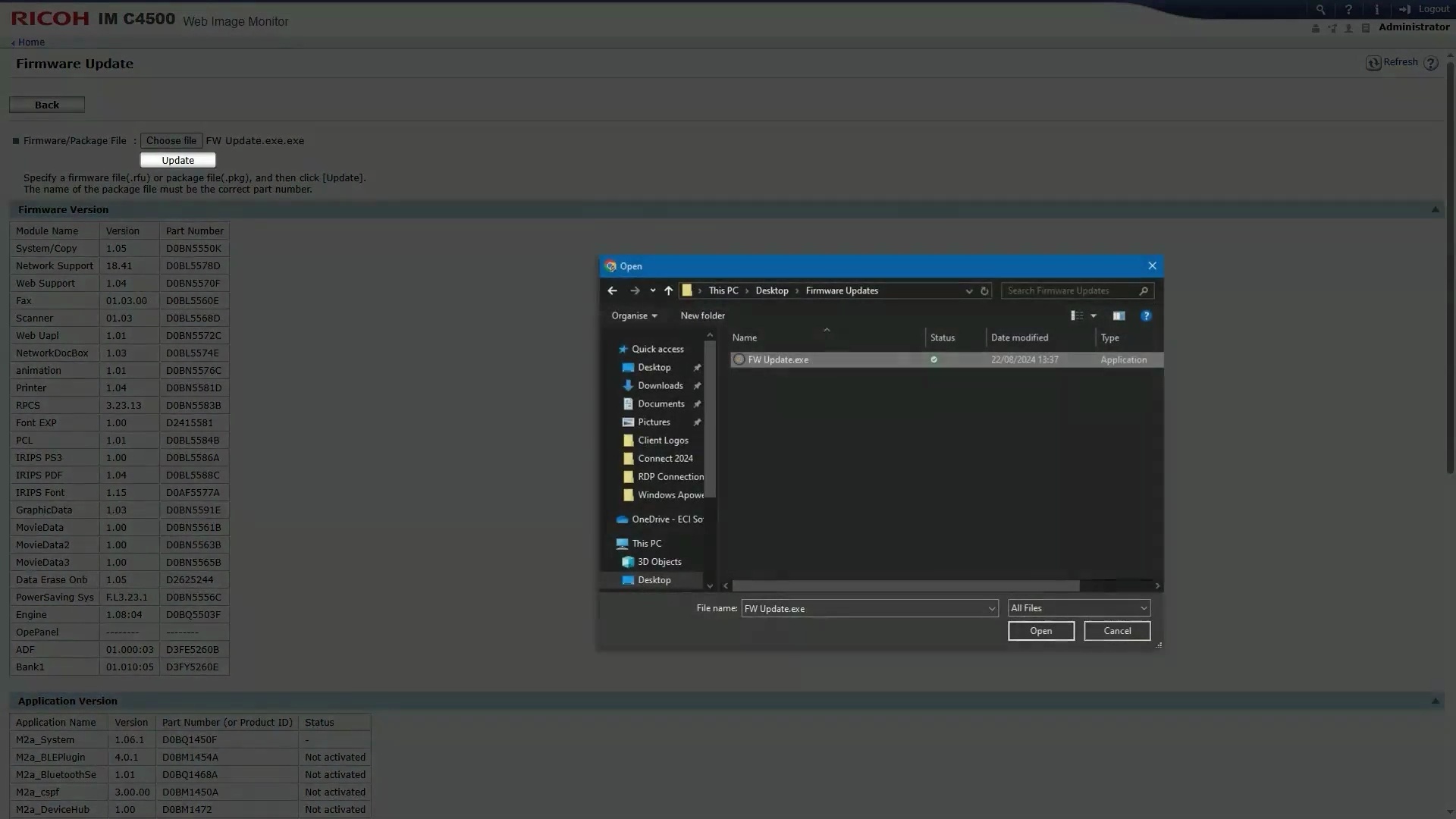Viewport: 1456px width, 819px height.
Task: Click Firmware Updates in the address breadcrumb
Action: click(x=842, y=290)
